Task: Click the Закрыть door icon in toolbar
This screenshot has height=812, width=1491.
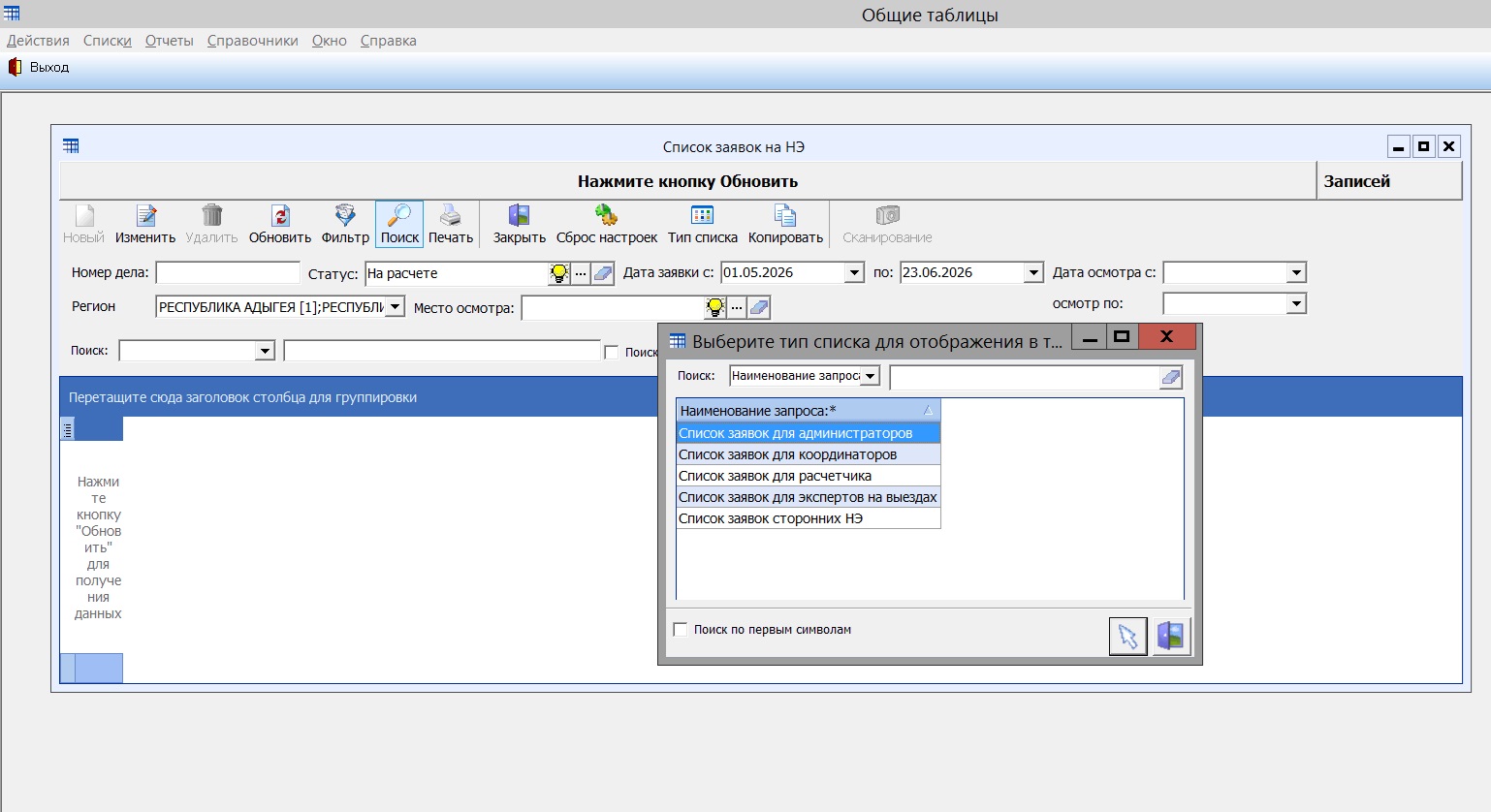Action: [520, 215]
